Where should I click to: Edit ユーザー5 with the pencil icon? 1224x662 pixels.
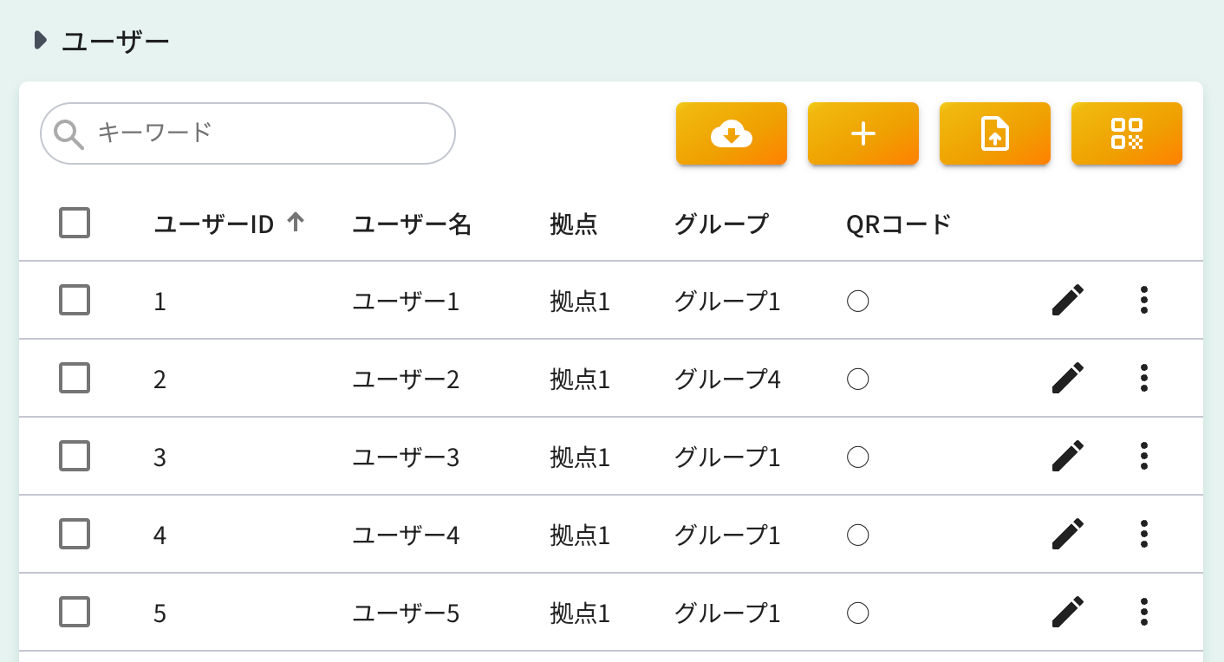click(1068, 611)
